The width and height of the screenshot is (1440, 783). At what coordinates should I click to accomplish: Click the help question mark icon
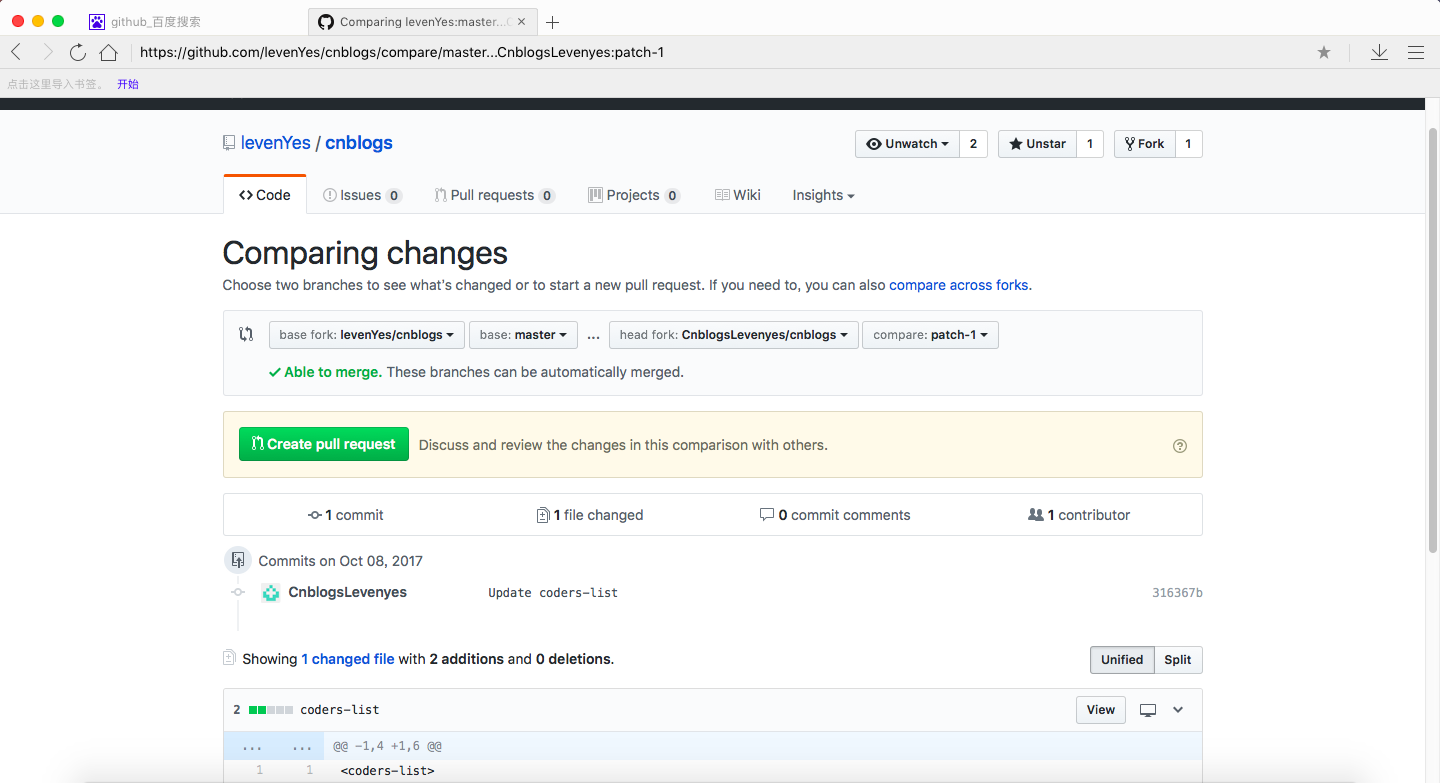[x=1180, y=446]
